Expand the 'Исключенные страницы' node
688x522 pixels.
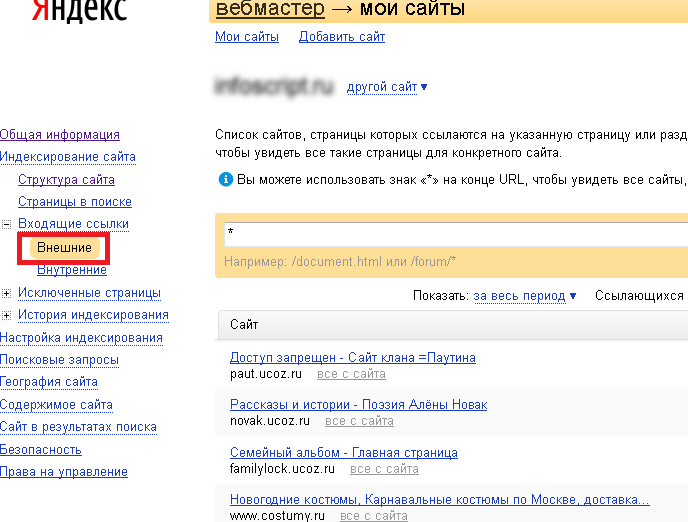coord(6,293)
